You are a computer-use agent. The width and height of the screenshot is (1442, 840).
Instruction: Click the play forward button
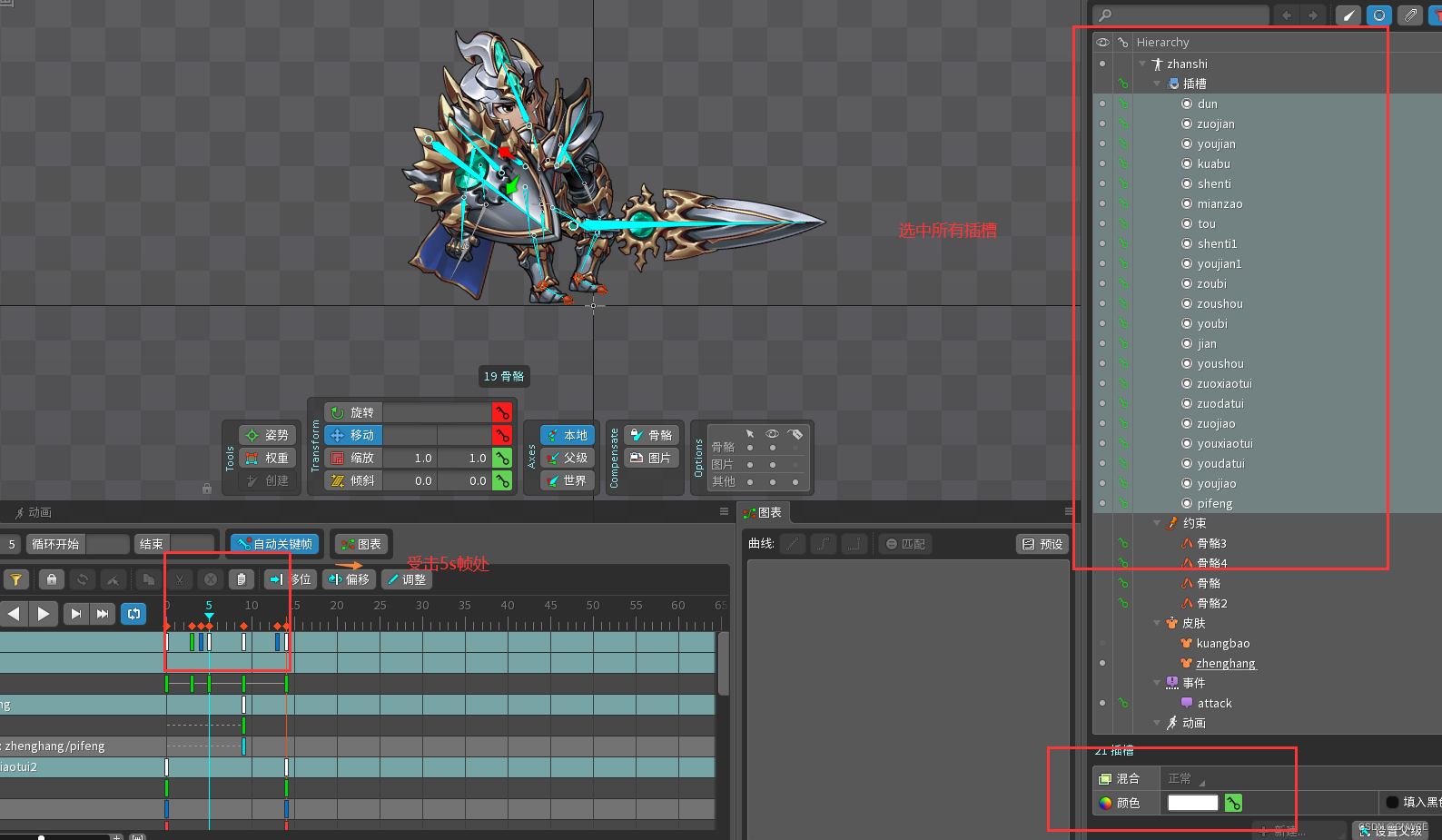tap(43, 614)
